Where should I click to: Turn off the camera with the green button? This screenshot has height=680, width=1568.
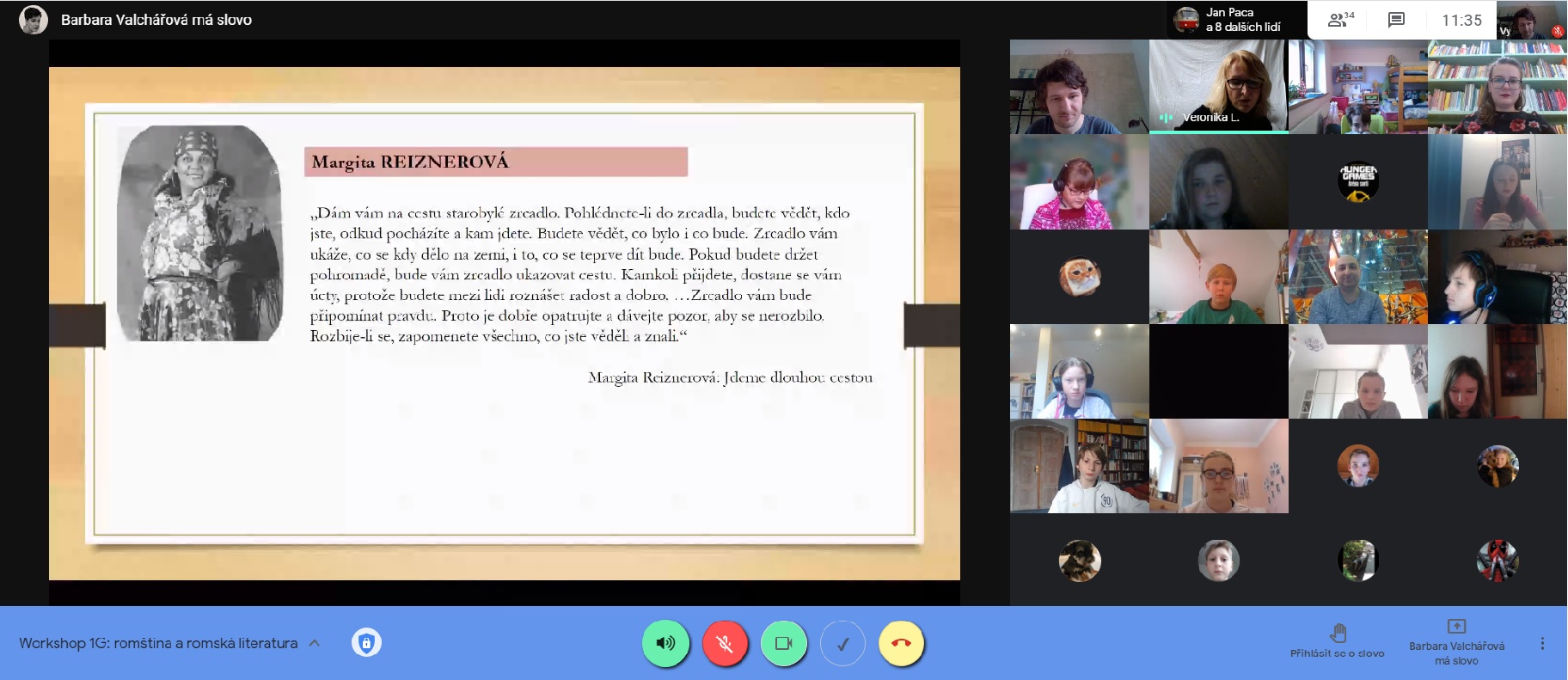tap(784, 643)
